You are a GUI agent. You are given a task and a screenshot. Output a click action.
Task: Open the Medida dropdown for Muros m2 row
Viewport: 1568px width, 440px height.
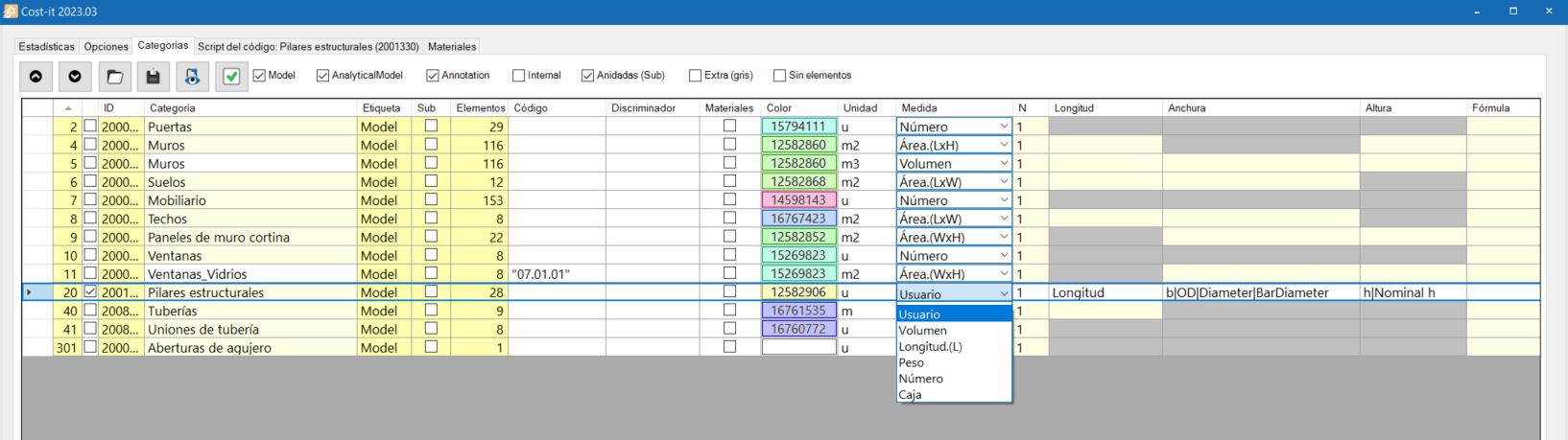coord(1004,145)
